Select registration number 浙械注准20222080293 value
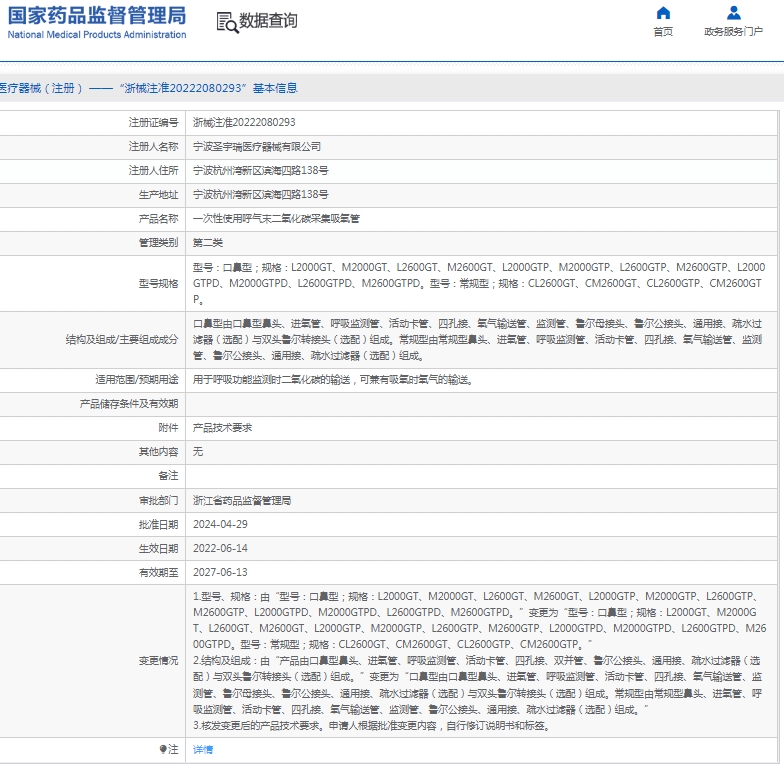 [x=244, y=122]
